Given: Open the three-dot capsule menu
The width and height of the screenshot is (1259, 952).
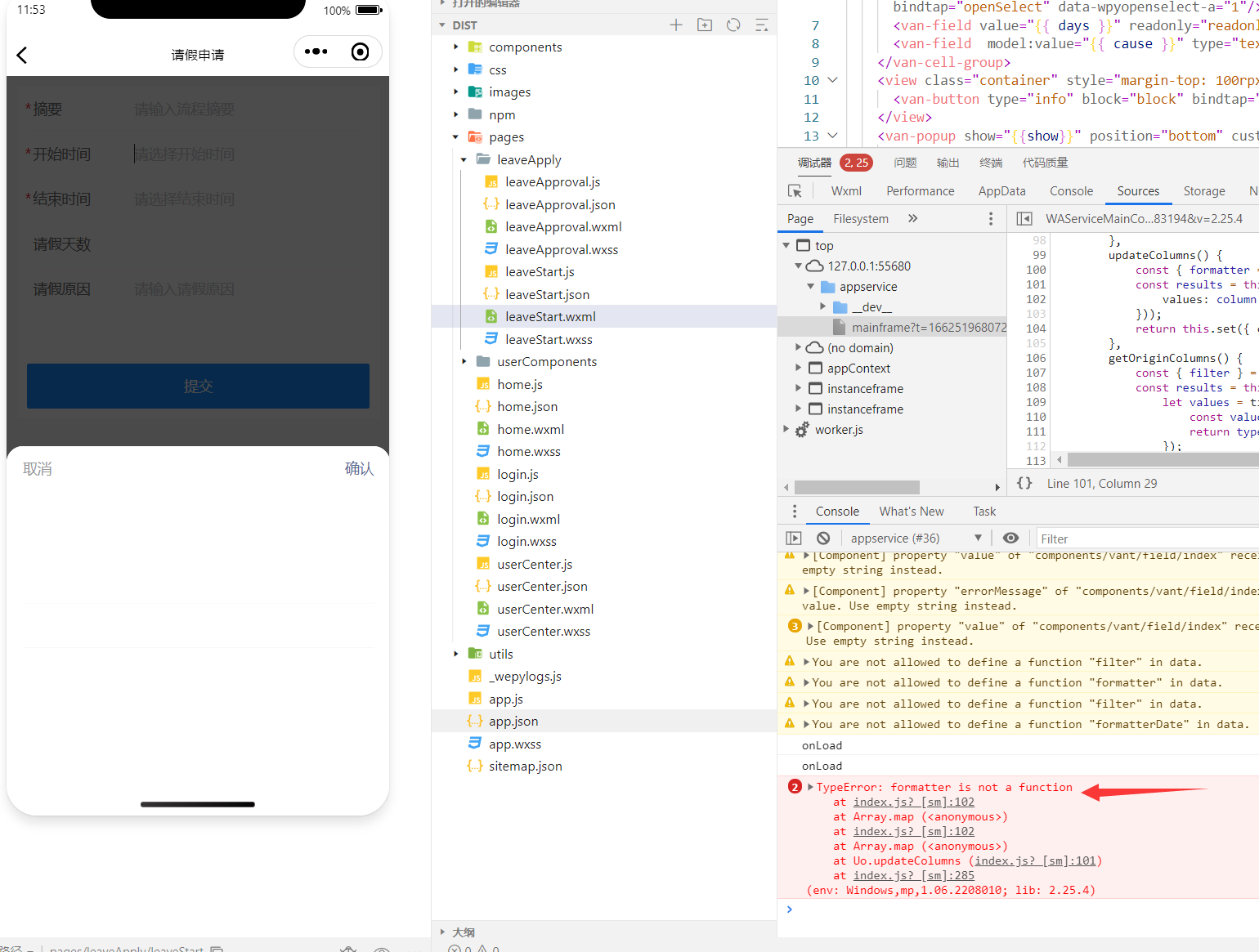Looking at the screenshot, I should click(x=316, y=52).
